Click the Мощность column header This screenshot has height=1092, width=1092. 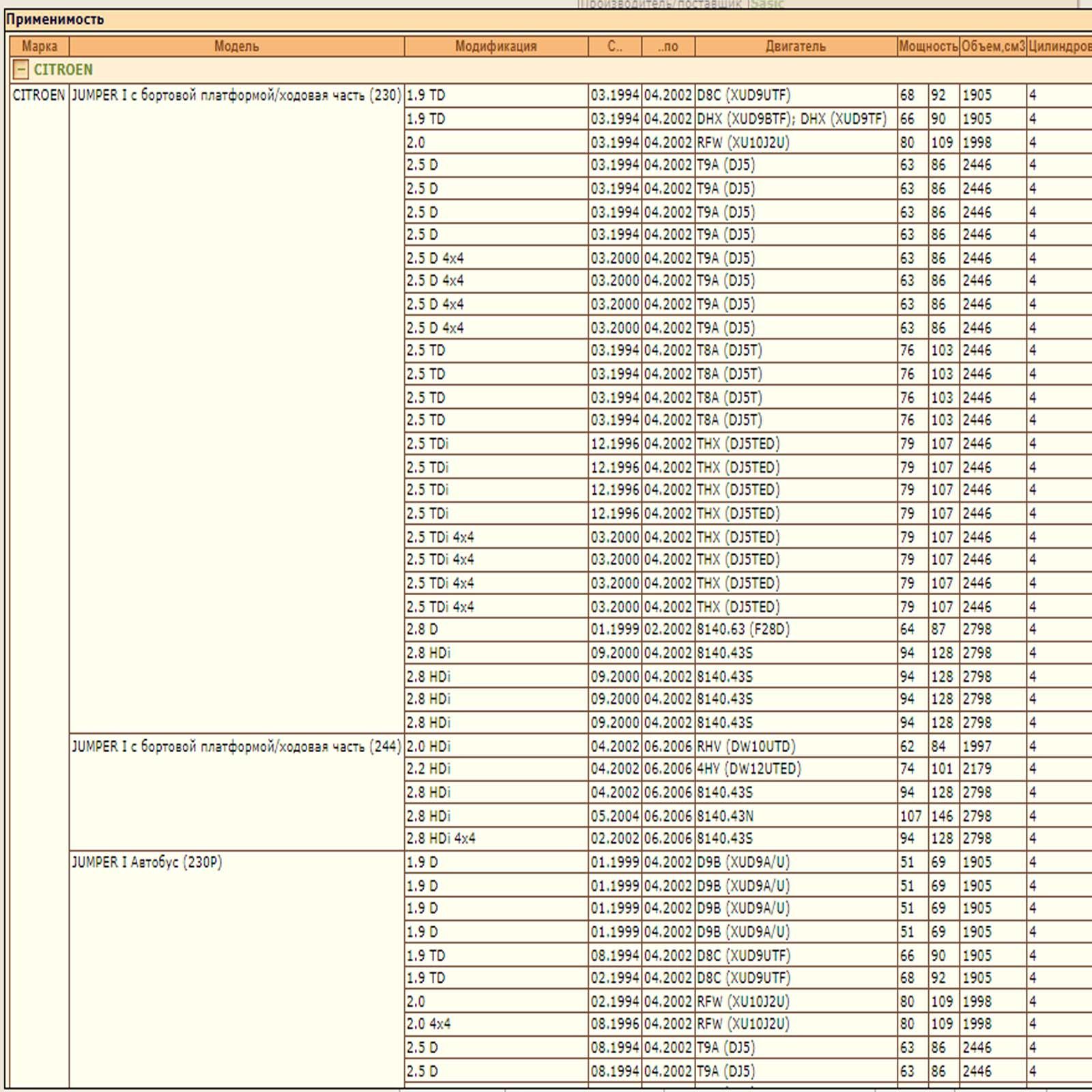coord(928,46)
